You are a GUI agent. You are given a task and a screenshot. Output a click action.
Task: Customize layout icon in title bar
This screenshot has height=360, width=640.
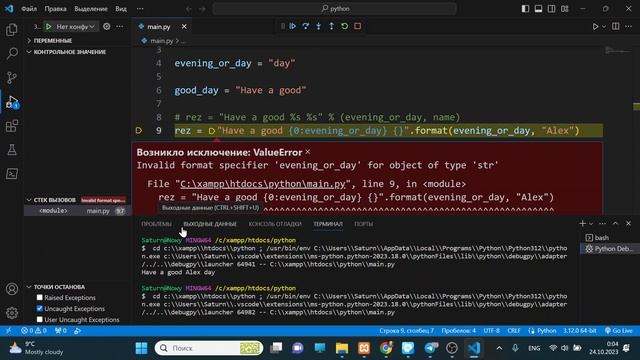[x=564, y=9]
